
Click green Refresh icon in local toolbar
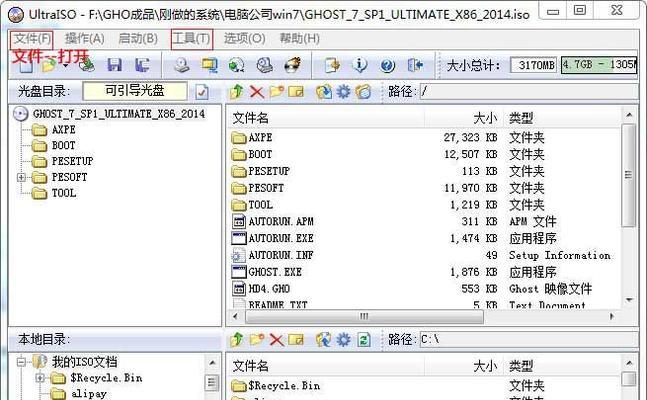[x=364, y=340]
